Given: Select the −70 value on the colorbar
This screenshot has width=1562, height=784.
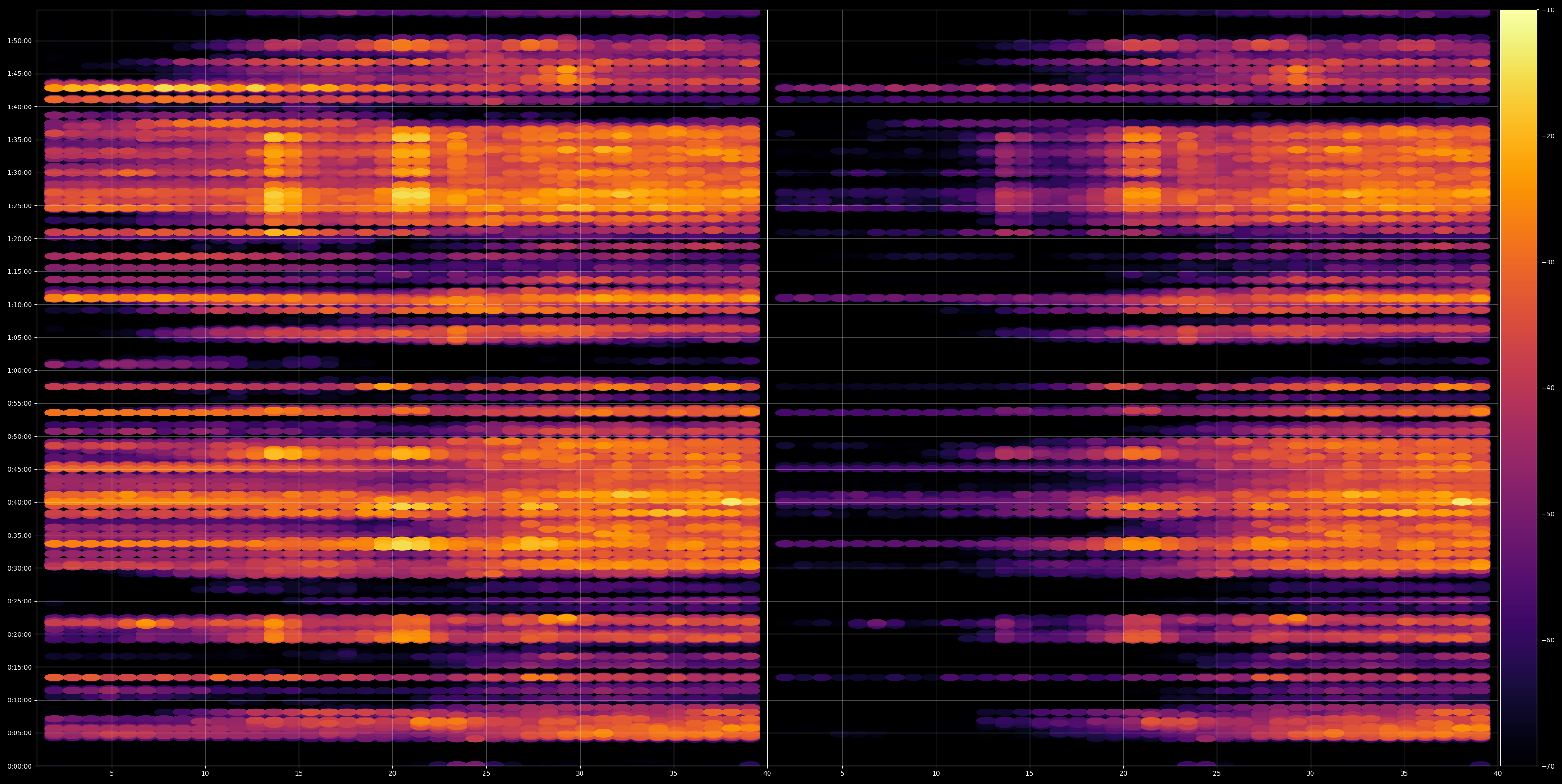Looking at the screenshot, I should tap(1548, 766).
